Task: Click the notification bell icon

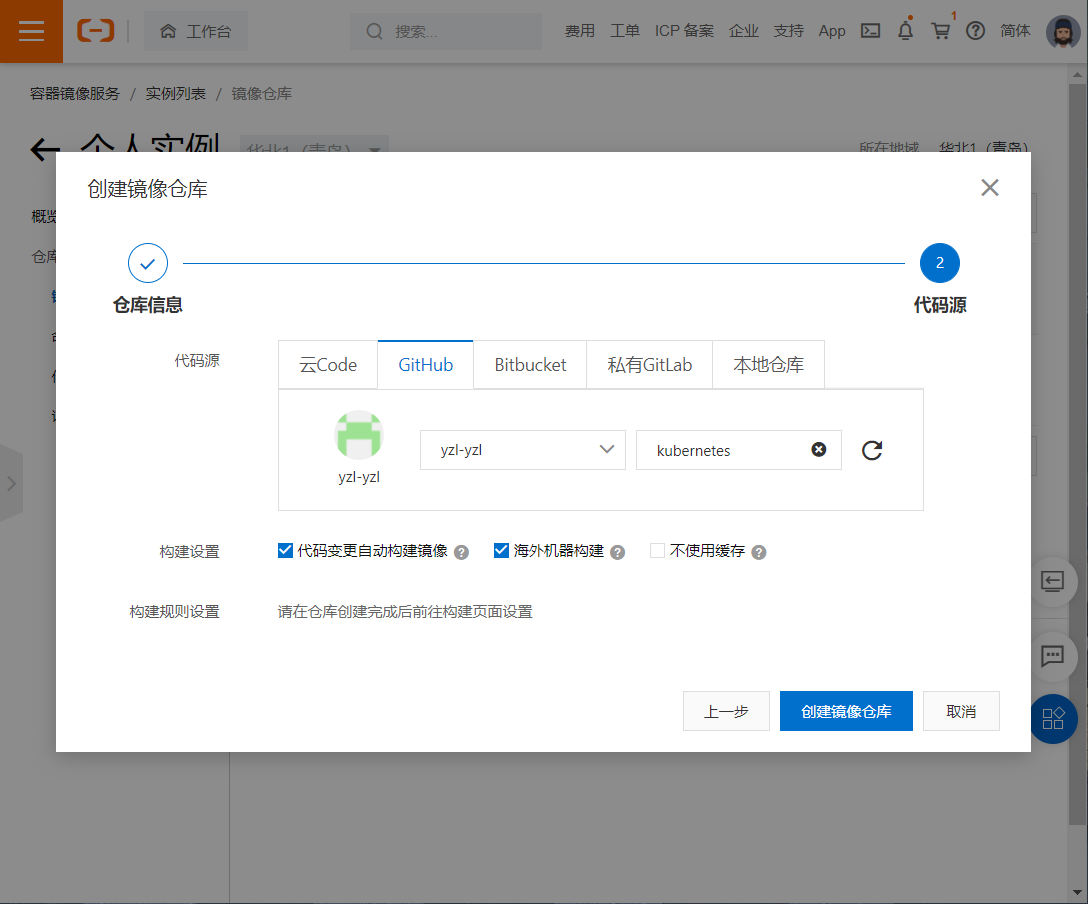Action: 905,31
